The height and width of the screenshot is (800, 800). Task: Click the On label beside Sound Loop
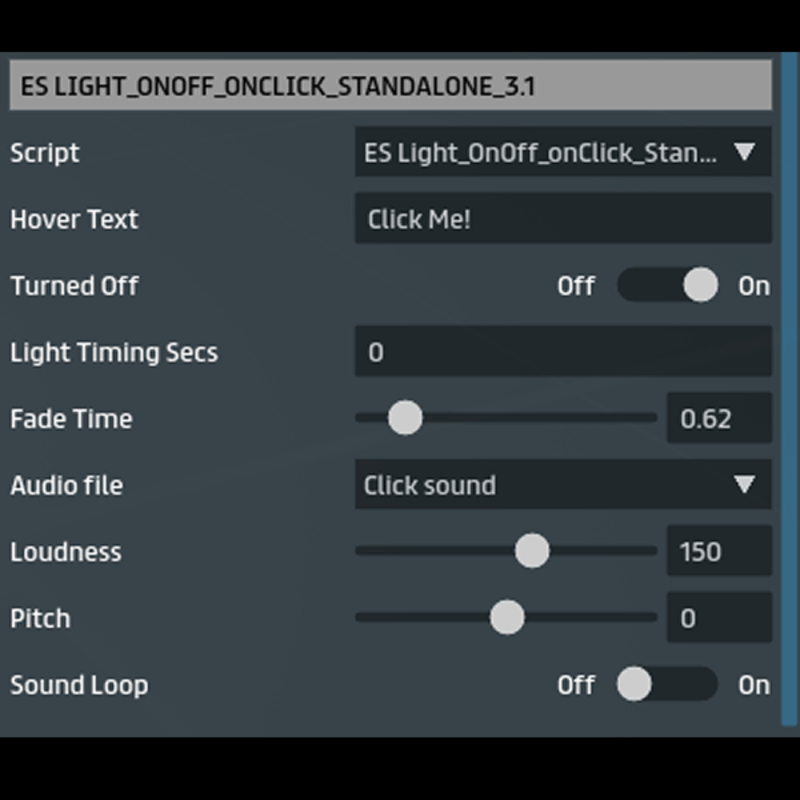coord(754,685)
